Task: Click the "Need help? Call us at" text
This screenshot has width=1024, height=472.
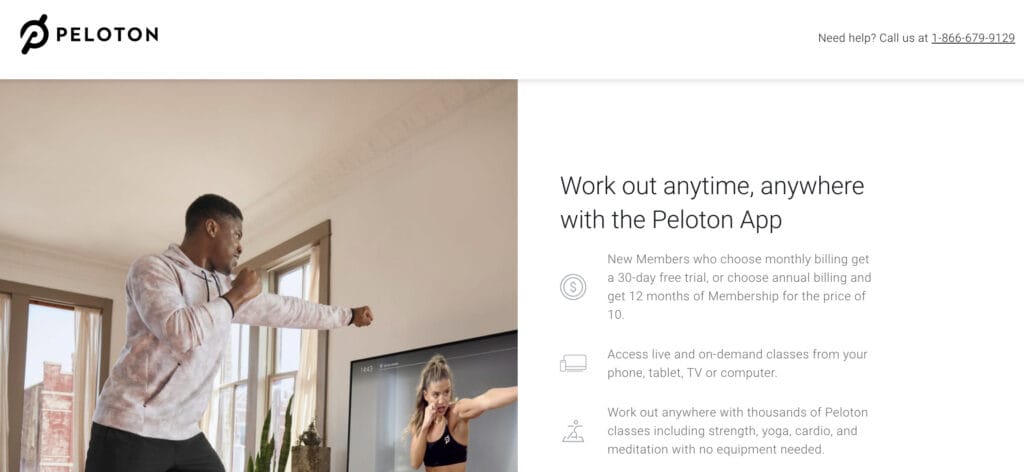Action: point(872,38)
